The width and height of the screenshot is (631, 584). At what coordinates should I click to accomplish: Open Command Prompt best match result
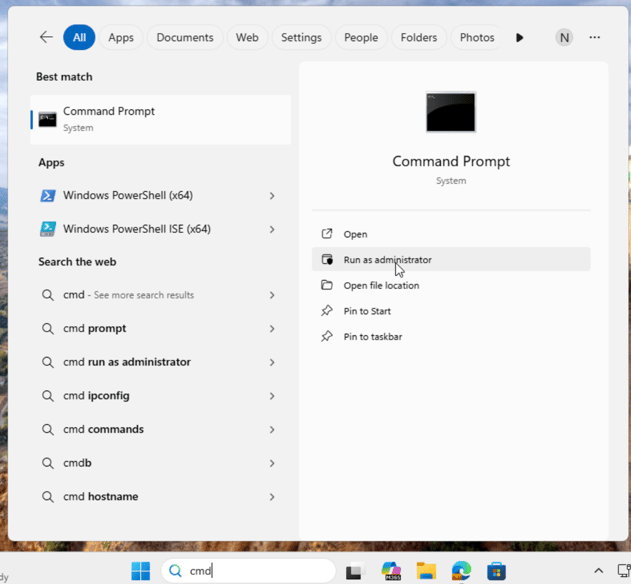(x=161, y=120)
